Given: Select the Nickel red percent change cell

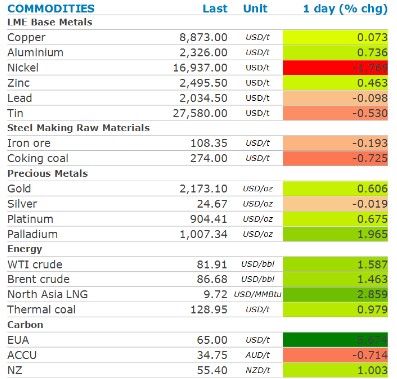Looking at the screenshot, I should (335, 68).
